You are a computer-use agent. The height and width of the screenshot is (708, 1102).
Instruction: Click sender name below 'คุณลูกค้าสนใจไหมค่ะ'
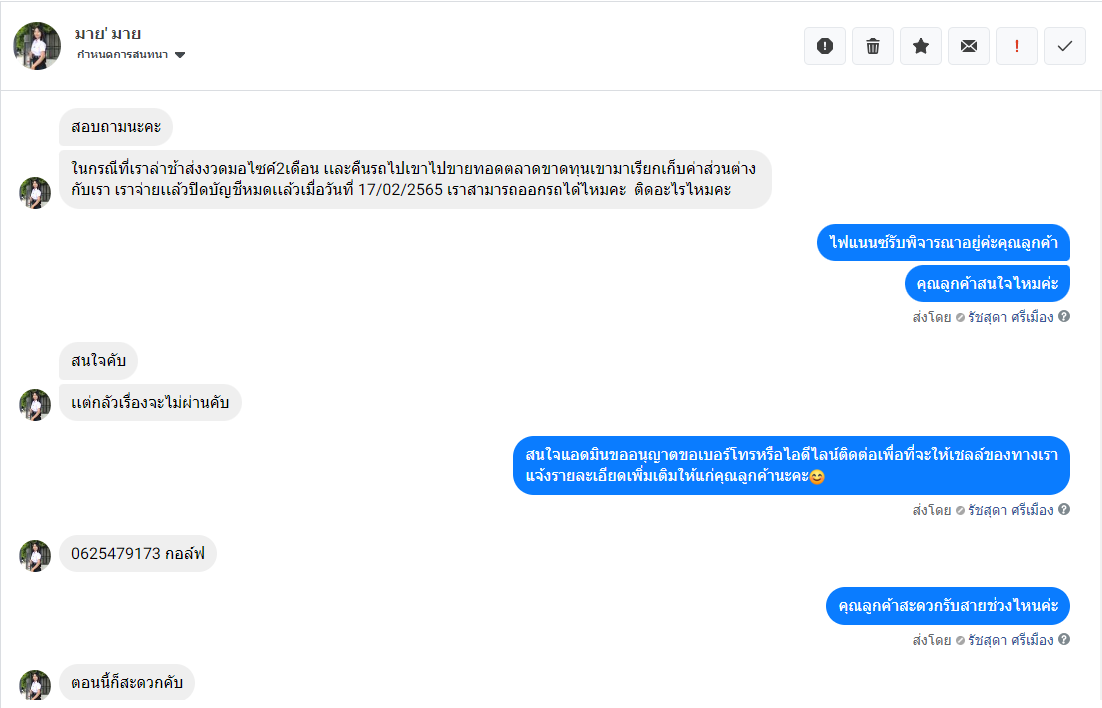(x=1010, y=317)
